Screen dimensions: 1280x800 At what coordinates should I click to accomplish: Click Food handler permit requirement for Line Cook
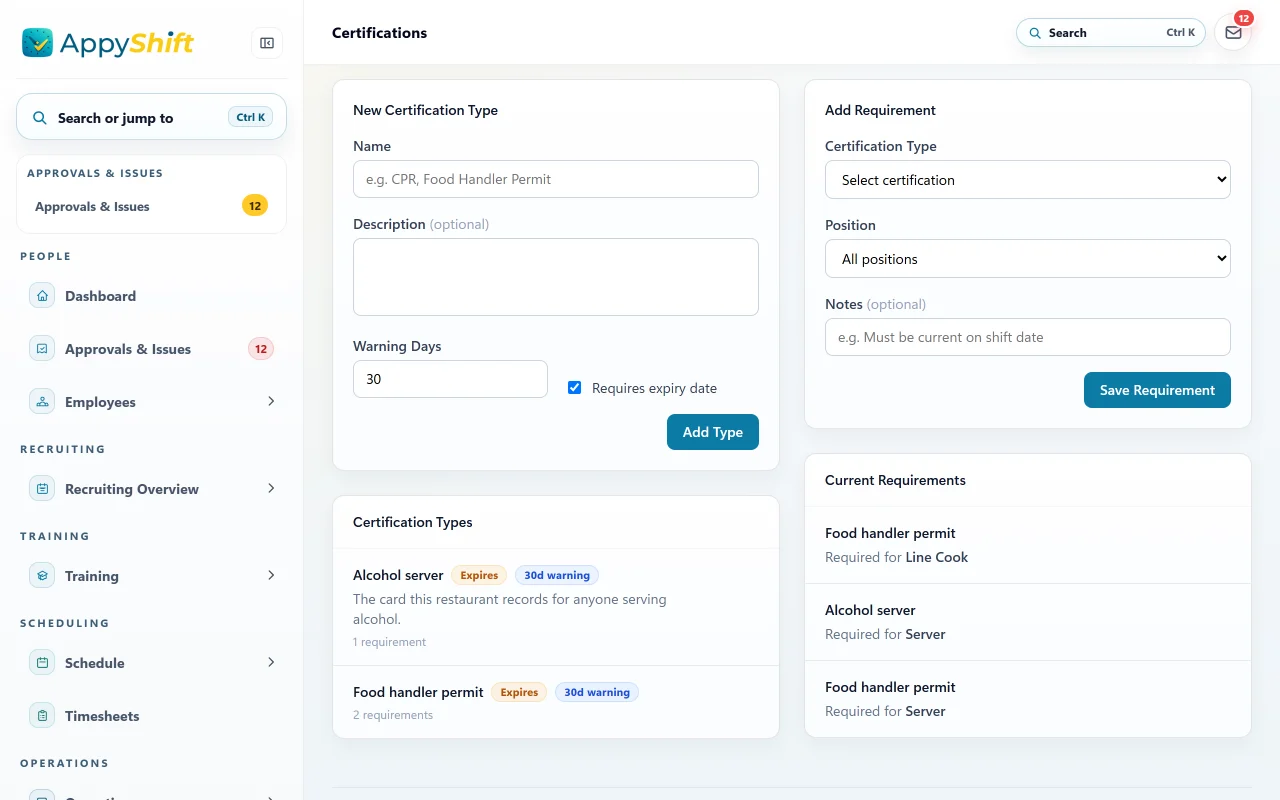[x=1027, y=545]
